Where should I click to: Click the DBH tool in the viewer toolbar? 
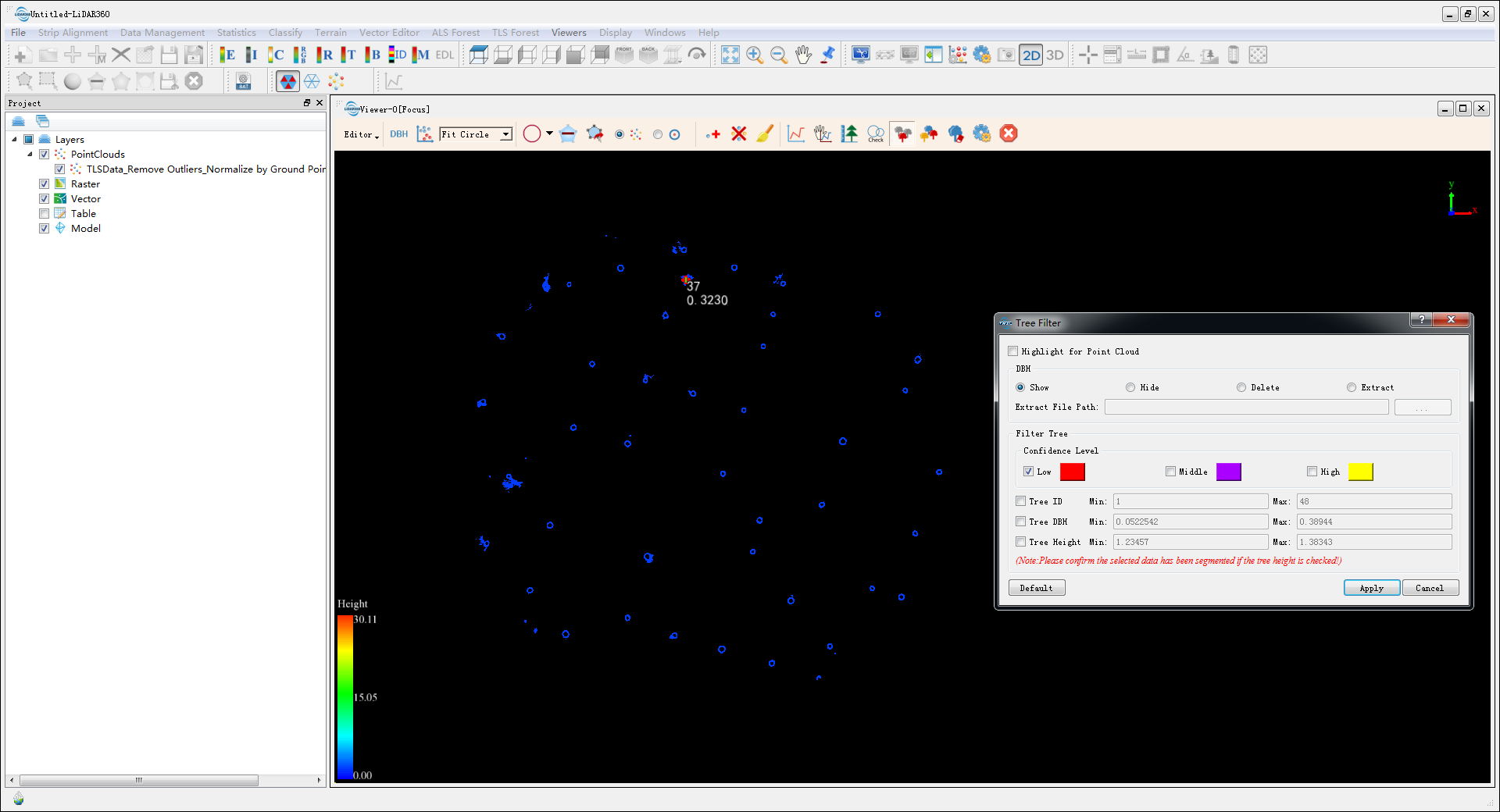coord(399,134)
